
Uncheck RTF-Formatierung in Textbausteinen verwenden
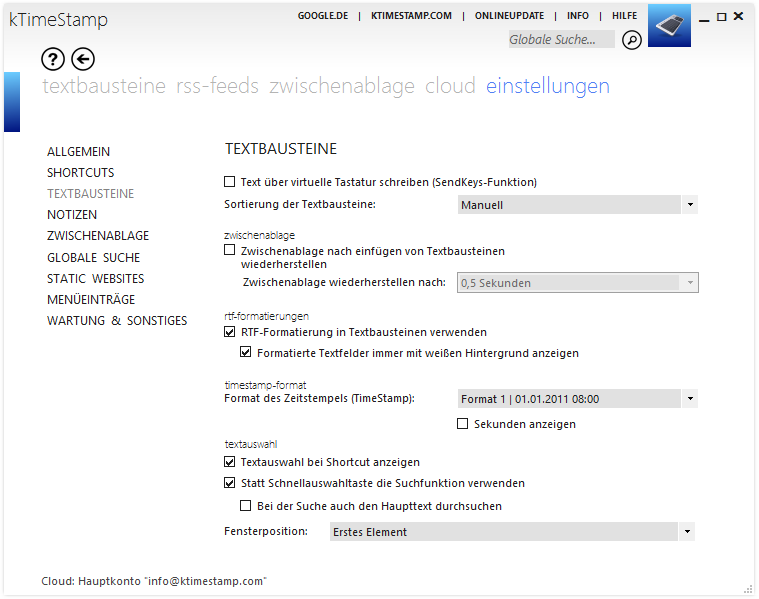(229, 332)
